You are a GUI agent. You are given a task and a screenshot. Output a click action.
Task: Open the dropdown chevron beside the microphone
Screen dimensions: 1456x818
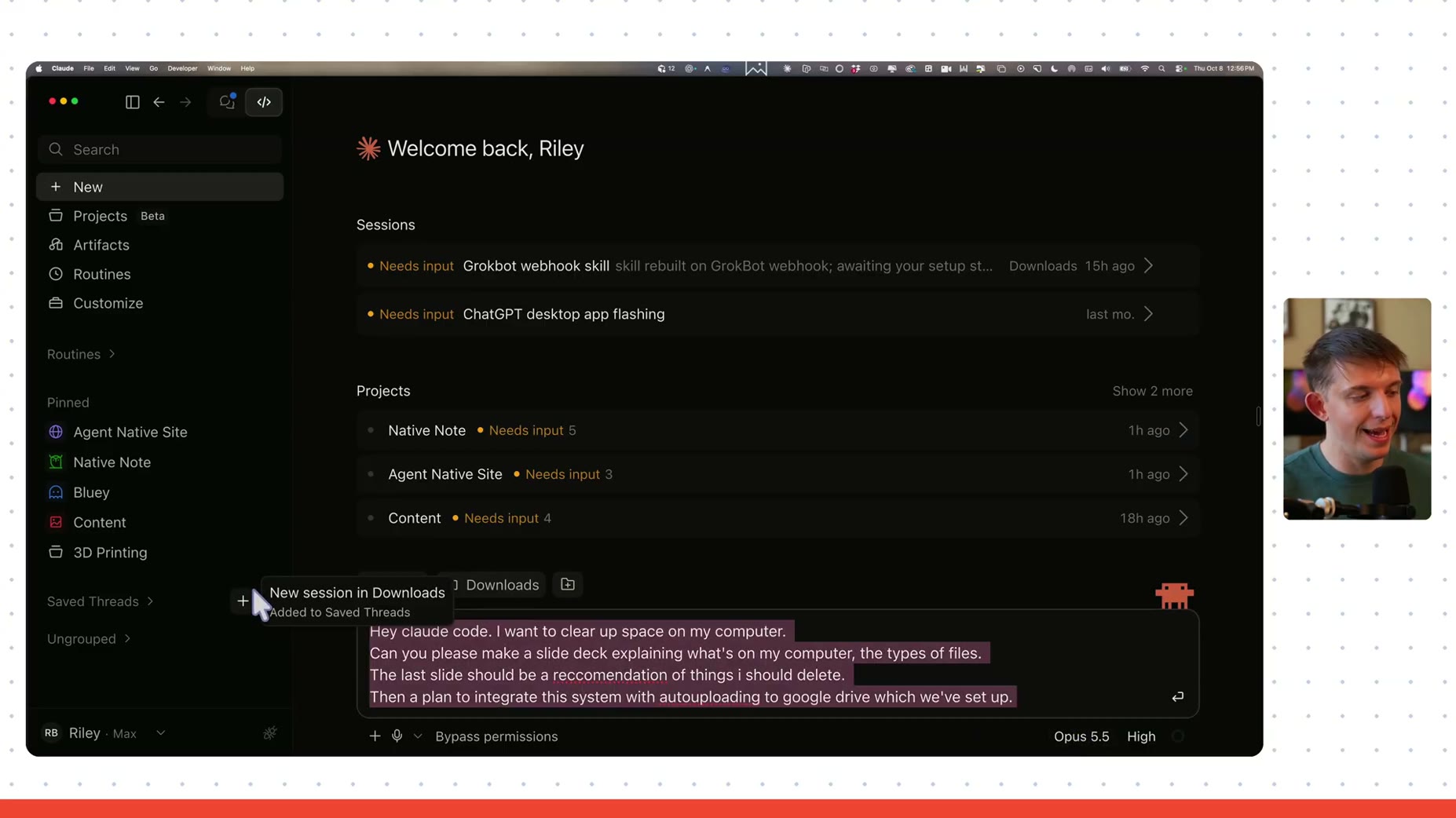(x=418, y=737)
